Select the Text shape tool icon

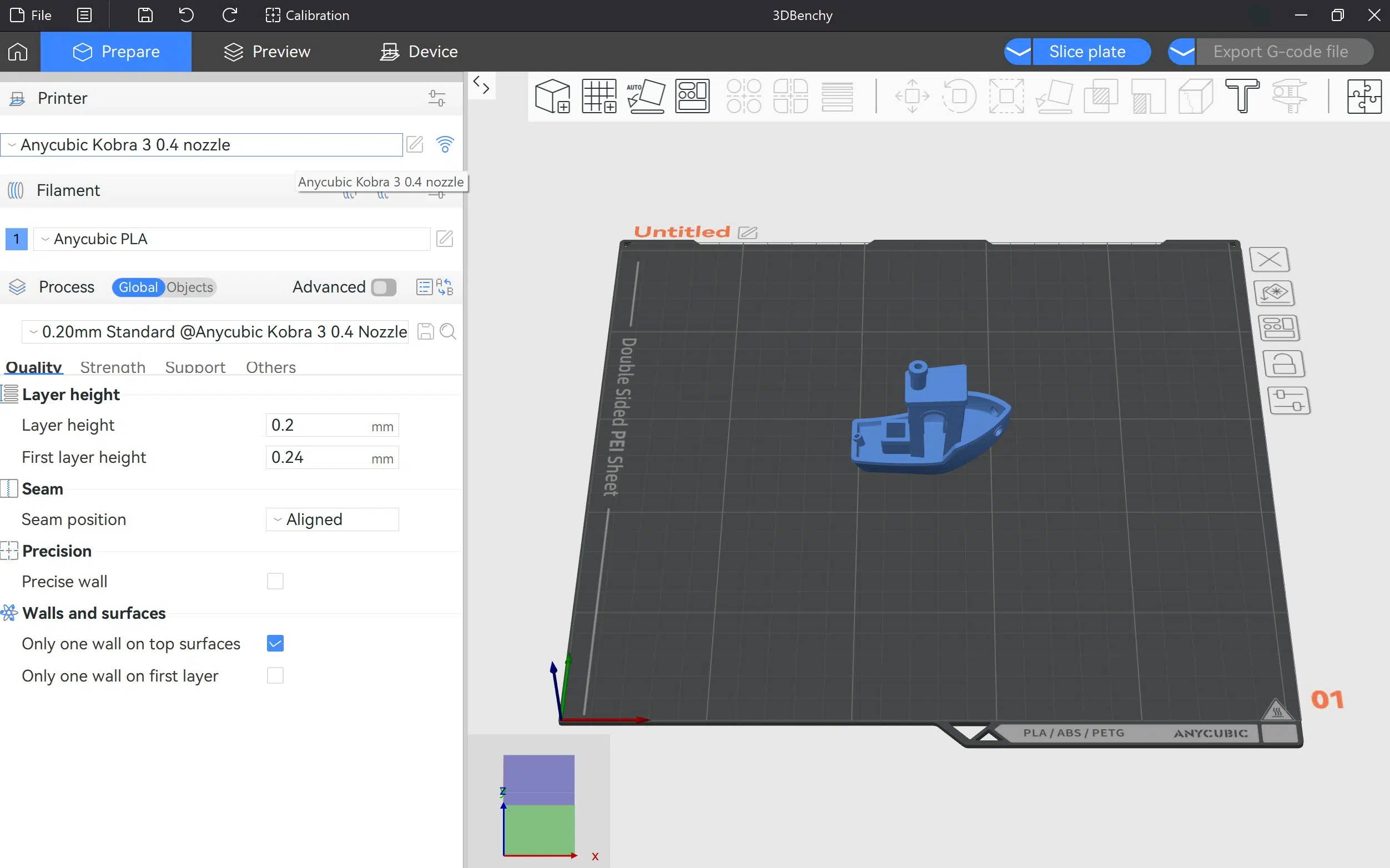coord(1242,96)
